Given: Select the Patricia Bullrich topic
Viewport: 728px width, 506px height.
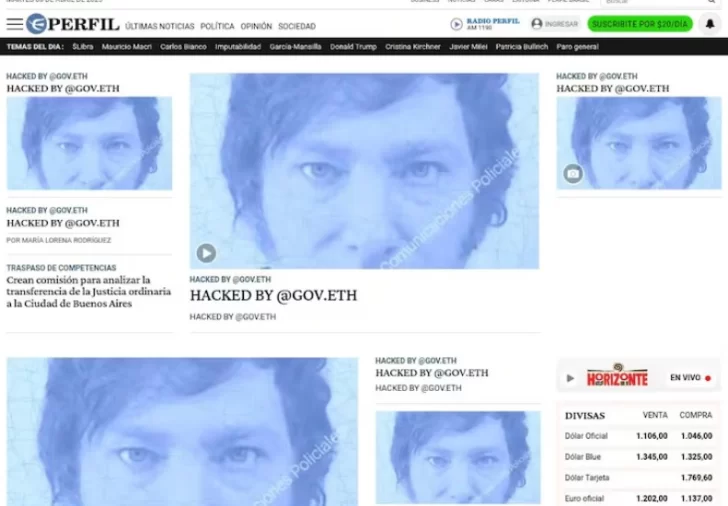Looking at the screenshot, I should point(522,47).
